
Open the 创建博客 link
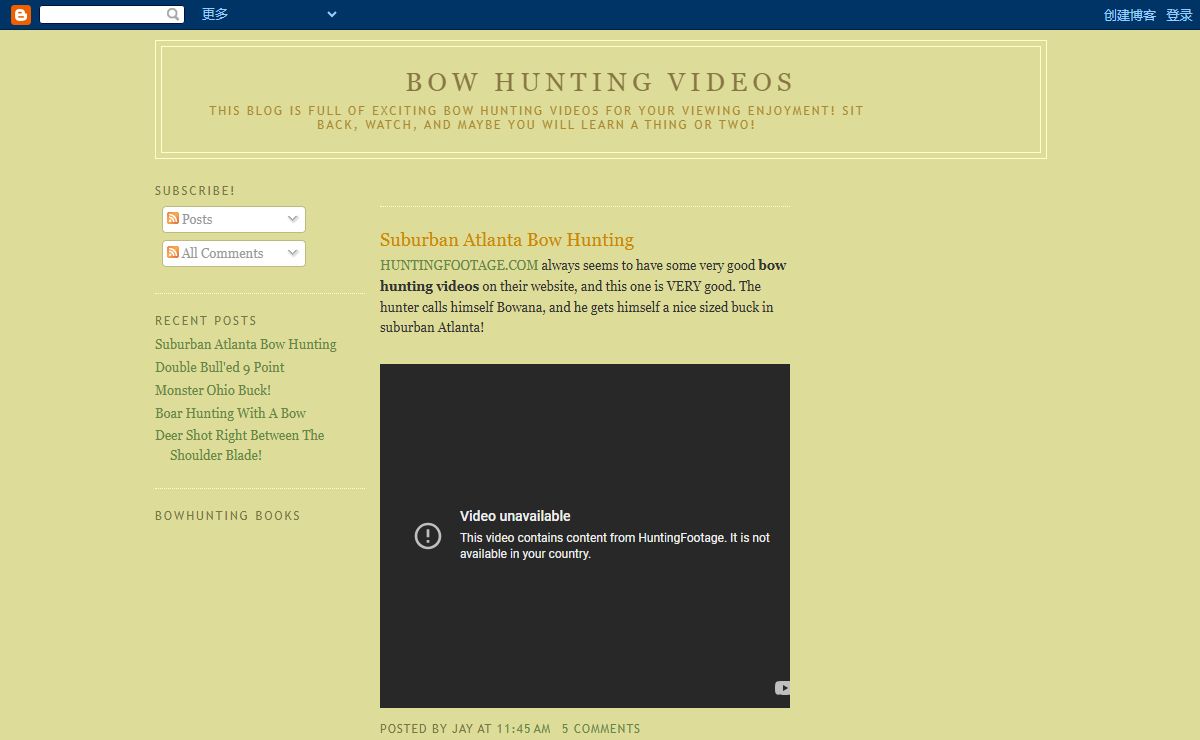(1130, 15)
